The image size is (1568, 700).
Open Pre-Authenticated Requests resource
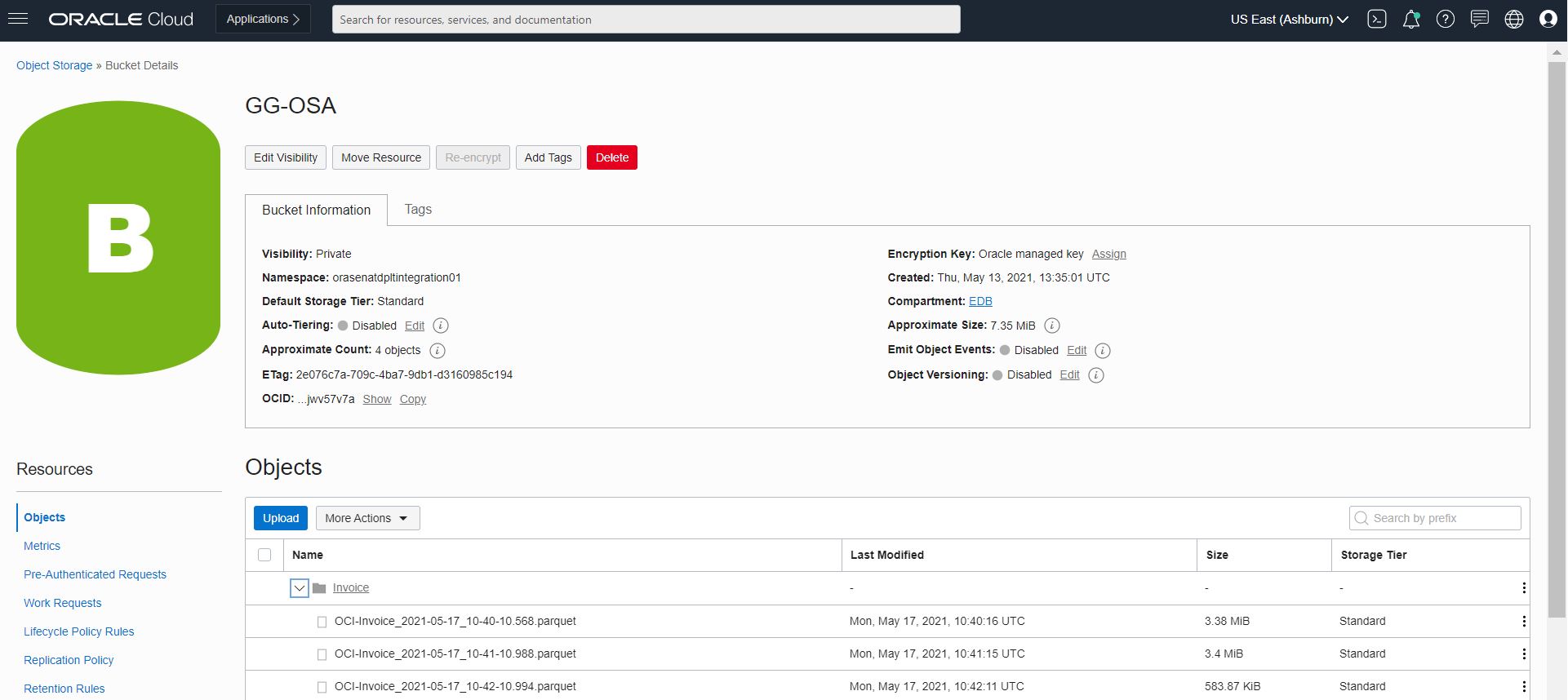(x=95, y=574)
